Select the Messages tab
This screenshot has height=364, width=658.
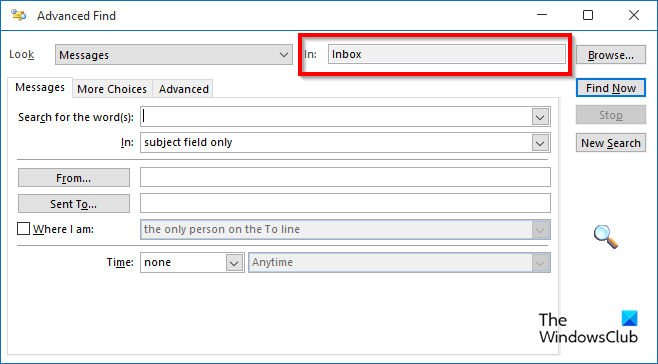coord(40,87)
